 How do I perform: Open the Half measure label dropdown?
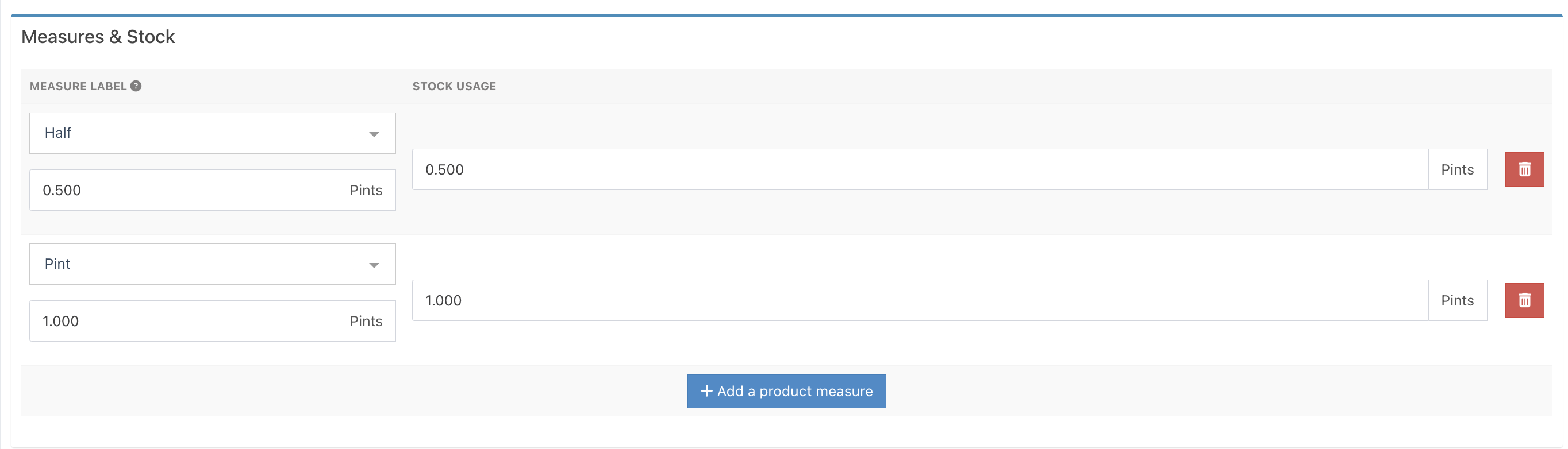[x=212, y=133]
